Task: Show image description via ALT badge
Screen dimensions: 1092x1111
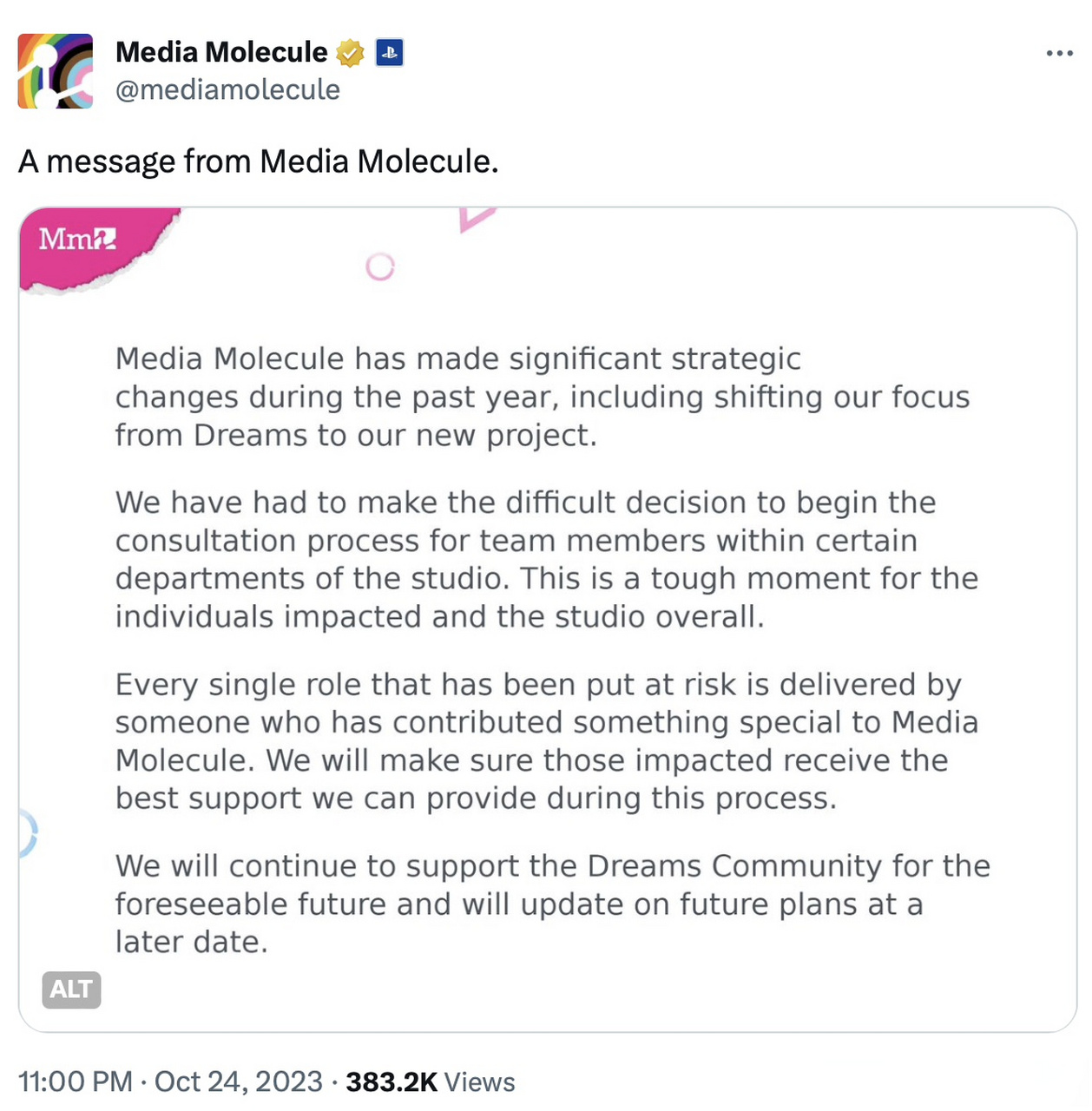Action: pos(71,989)
